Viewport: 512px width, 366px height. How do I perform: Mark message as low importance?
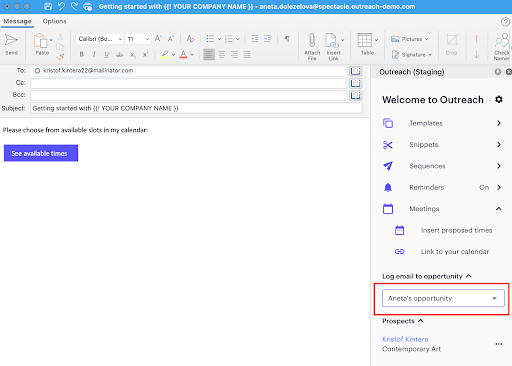[x=476, y=54]
